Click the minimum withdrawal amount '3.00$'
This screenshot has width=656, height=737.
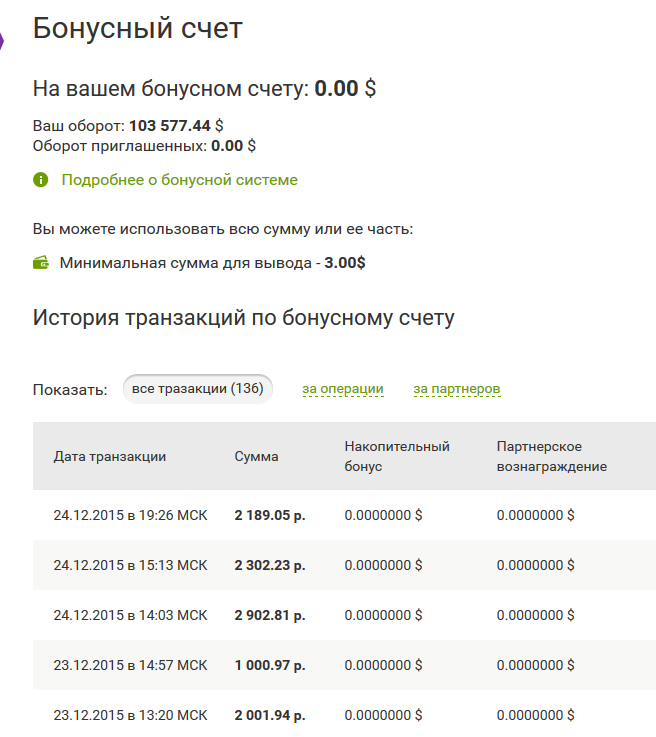click(x=344, y=262)
